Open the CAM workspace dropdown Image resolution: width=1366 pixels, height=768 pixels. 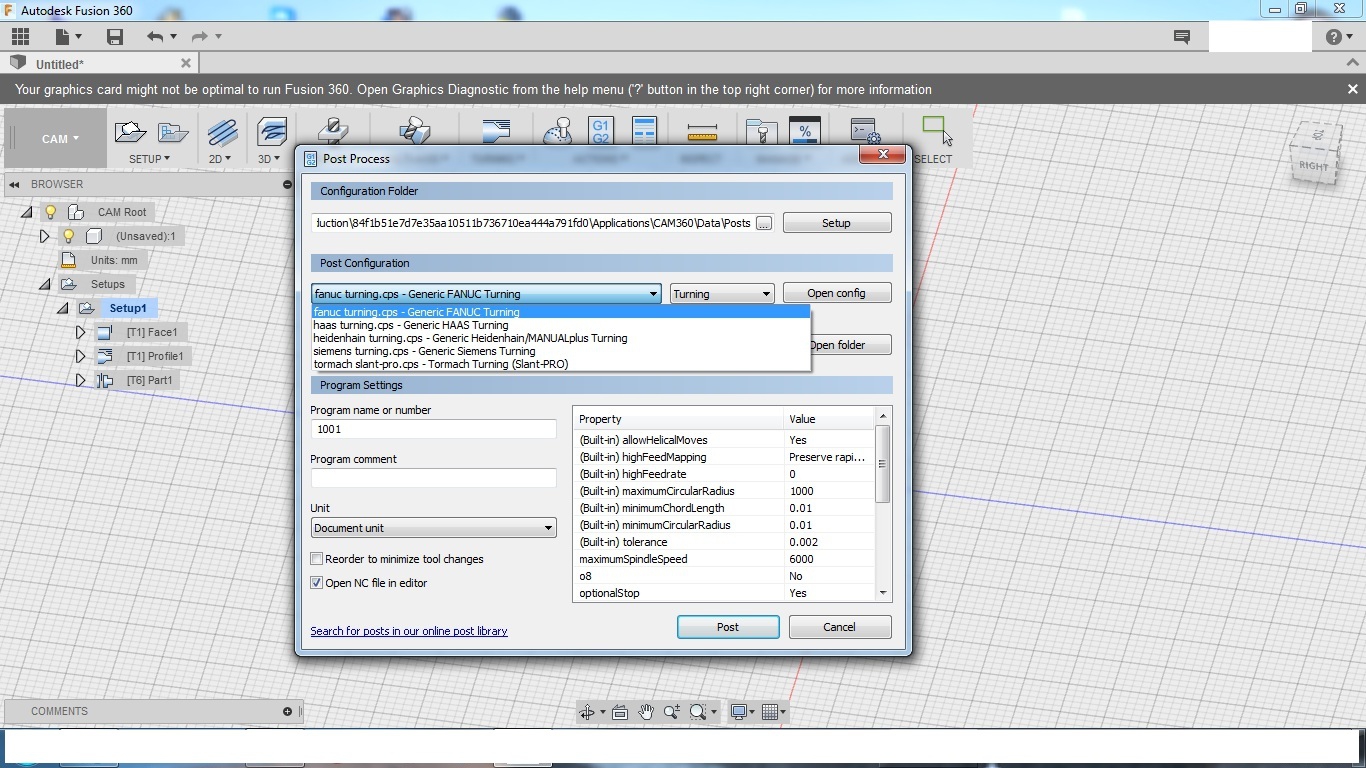tap(60, 139)
